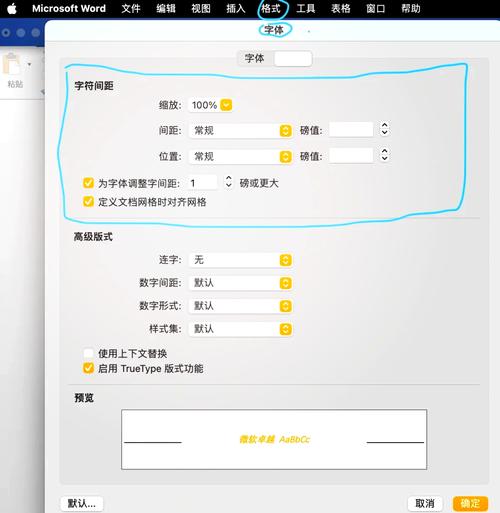Screen dimensions: 500x513
Task: Uncheck 定义文档网格时对齐网格 checkbox
Action: pyautogui.click(x=88, y=202)
